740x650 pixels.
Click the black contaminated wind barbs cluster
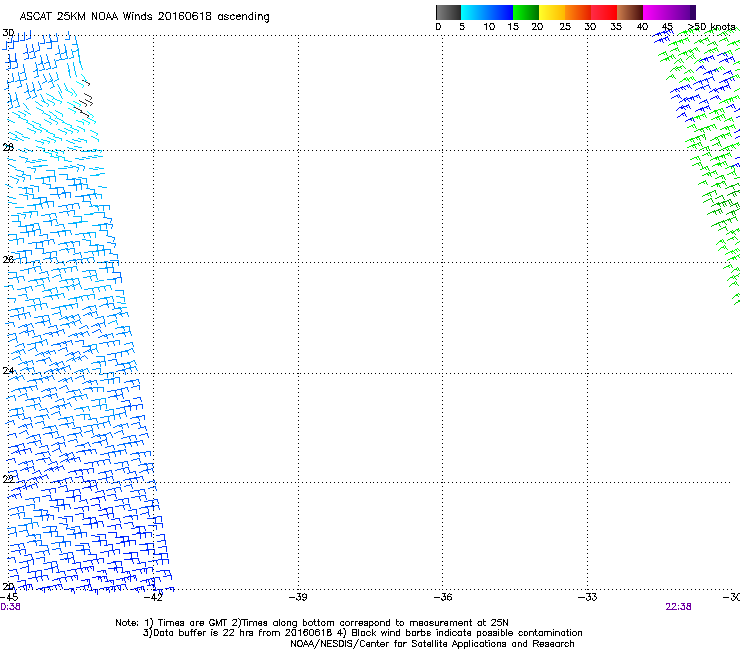click(x=84, y=99)
